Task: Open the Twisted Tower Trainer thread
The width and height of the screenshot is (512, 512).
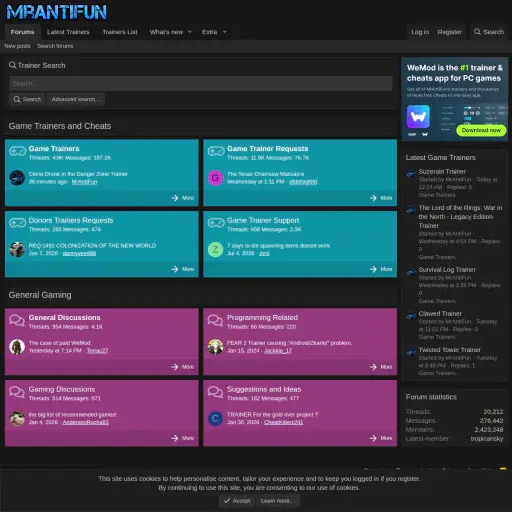Action: tap(450, 350)
